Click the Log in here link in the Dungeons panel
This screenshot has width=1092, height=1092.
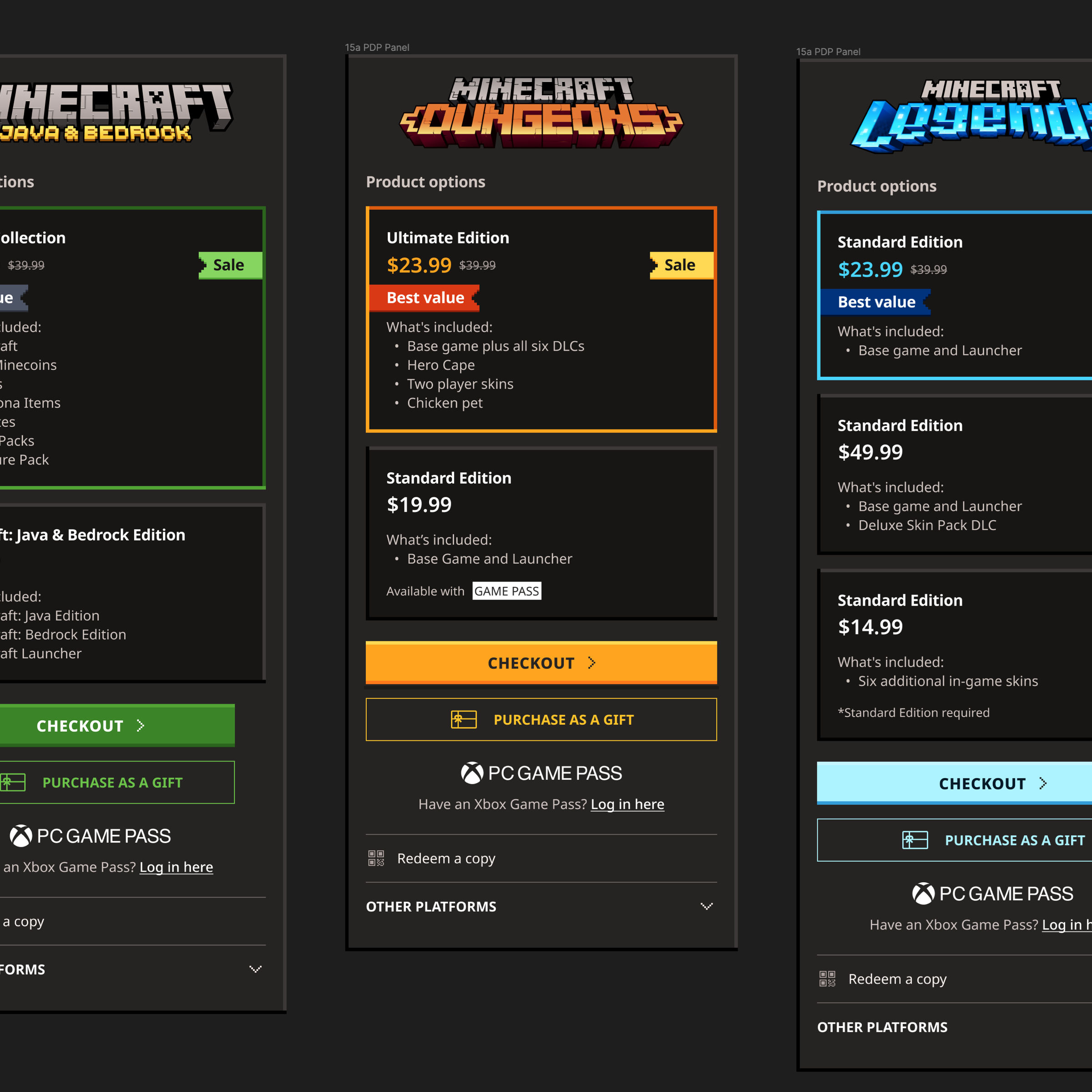(x=627, y=804)
